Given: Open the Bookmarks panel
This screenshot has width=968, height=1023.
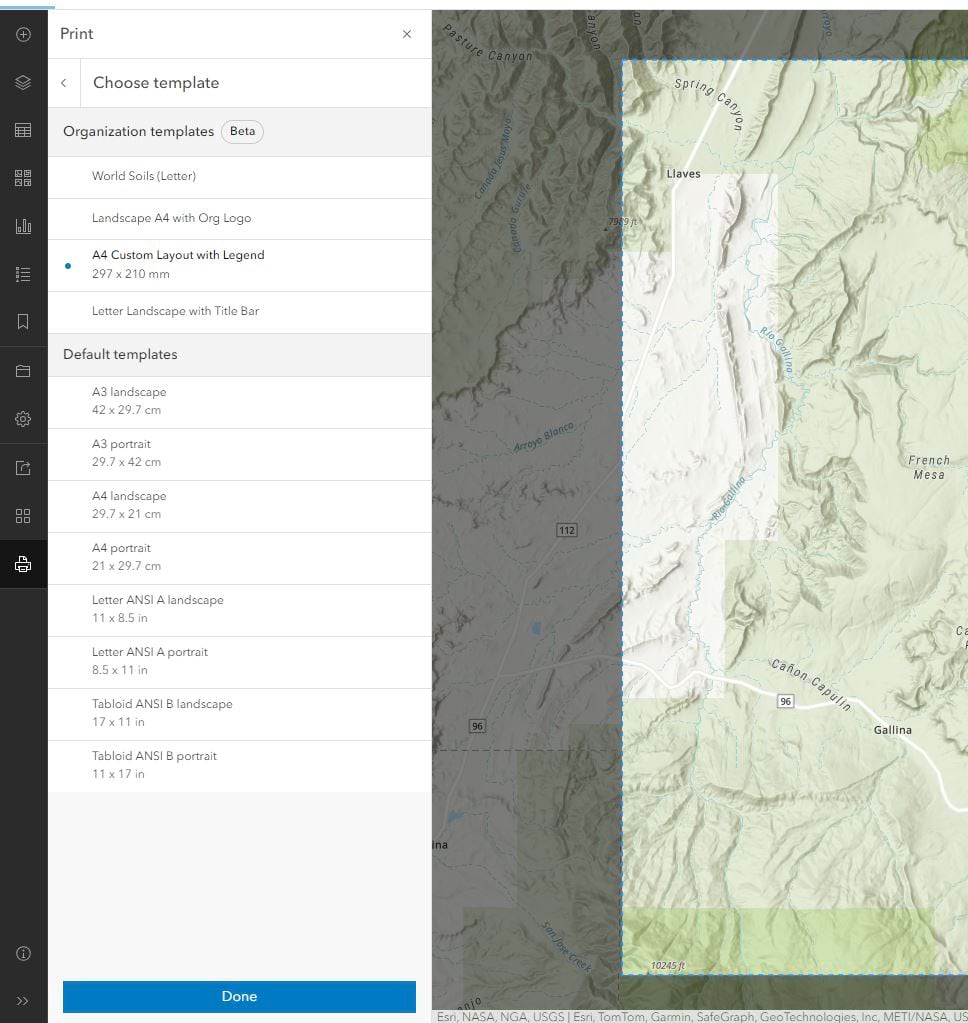Looking at the screenshot, I should click(22, 321).
